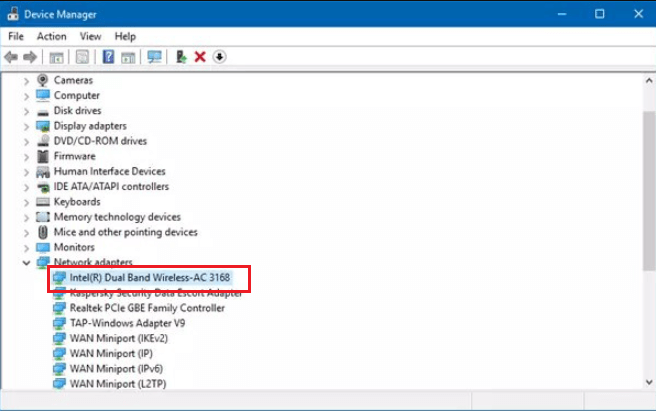The height and width of the screenshot is (411, 656).
Task: Click the Network adapters category icon
Action: coord(43,262)
